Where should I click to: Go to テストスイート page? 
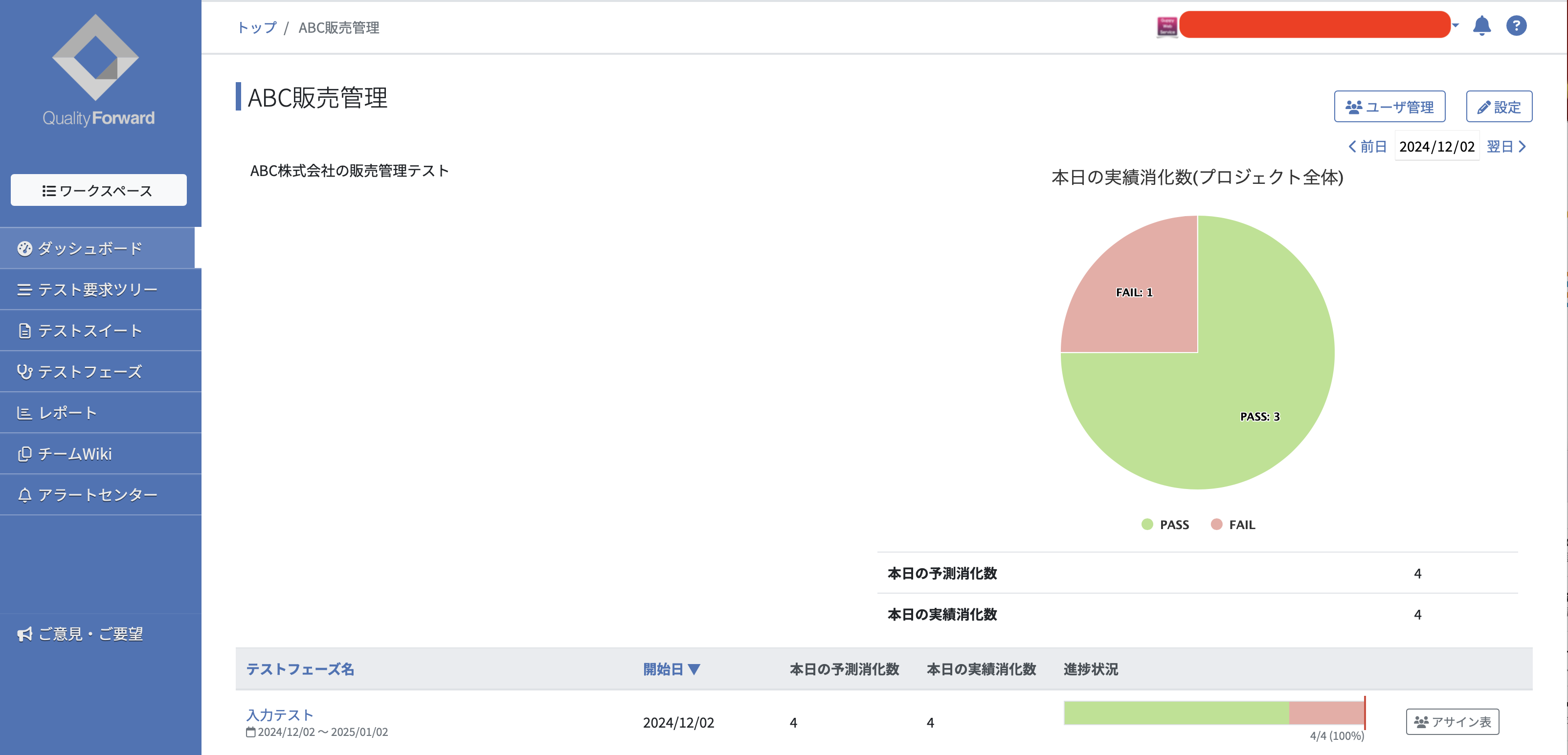[x=90, y=331]
